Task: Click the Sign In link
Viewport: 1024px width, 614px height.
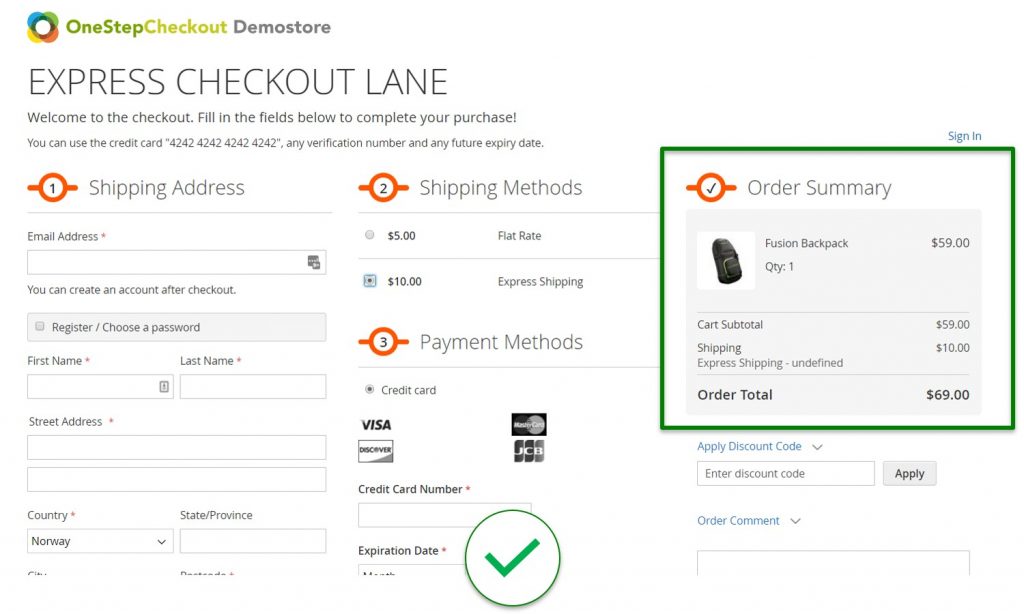Action: pyautogui.click(x=965, y=136)
